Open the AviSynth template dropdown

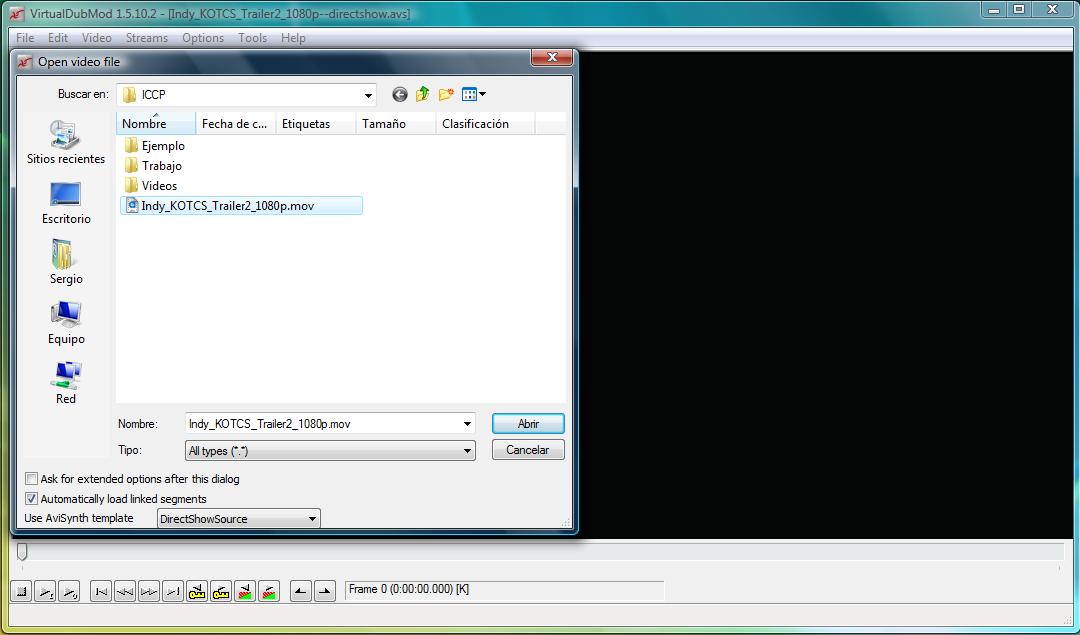click(313, 519)
